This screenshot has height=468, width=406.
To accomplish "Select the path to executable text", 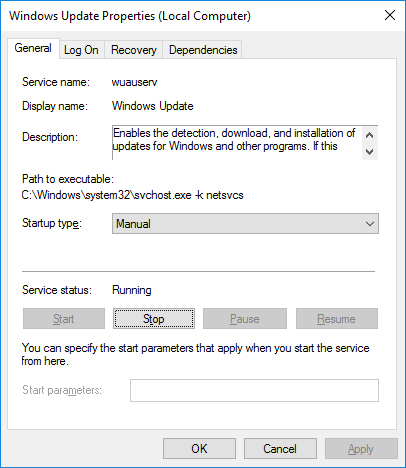I will [133, 195].
